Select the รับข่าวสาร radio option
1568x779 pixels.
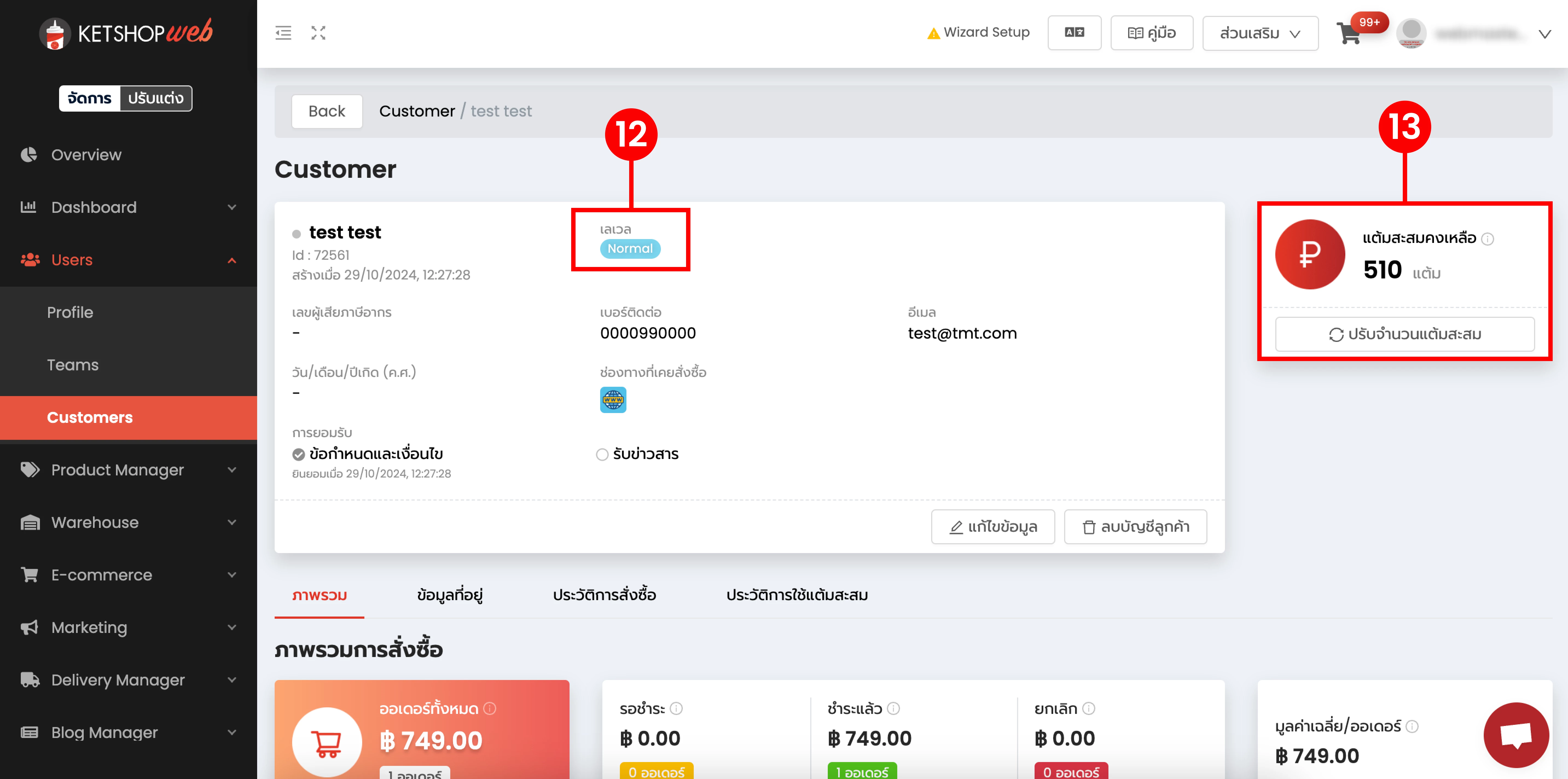click(x=602, y=455)
